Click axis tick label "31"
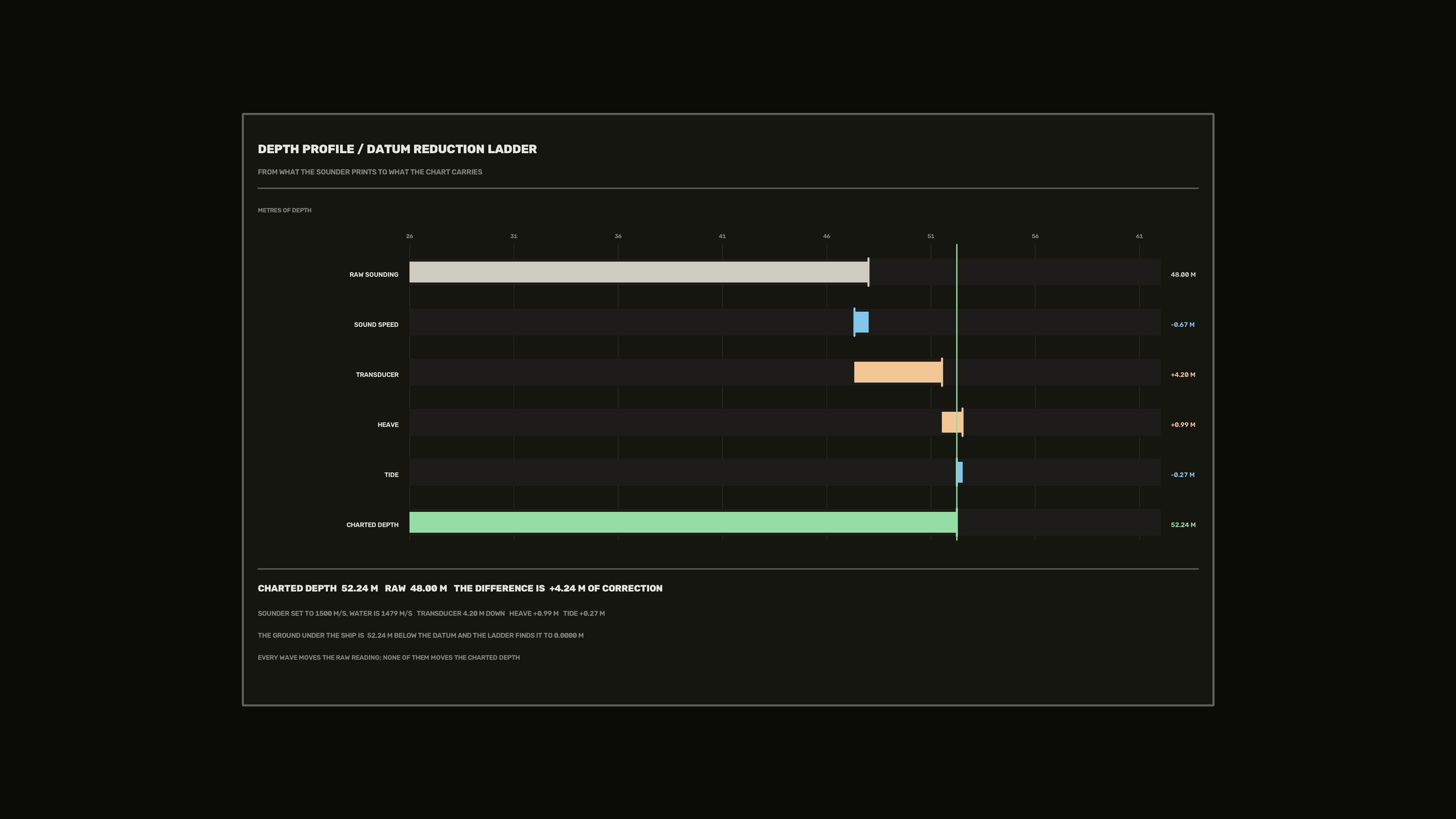The height and width of the screenshot is (819, 1456). point(514,236)
